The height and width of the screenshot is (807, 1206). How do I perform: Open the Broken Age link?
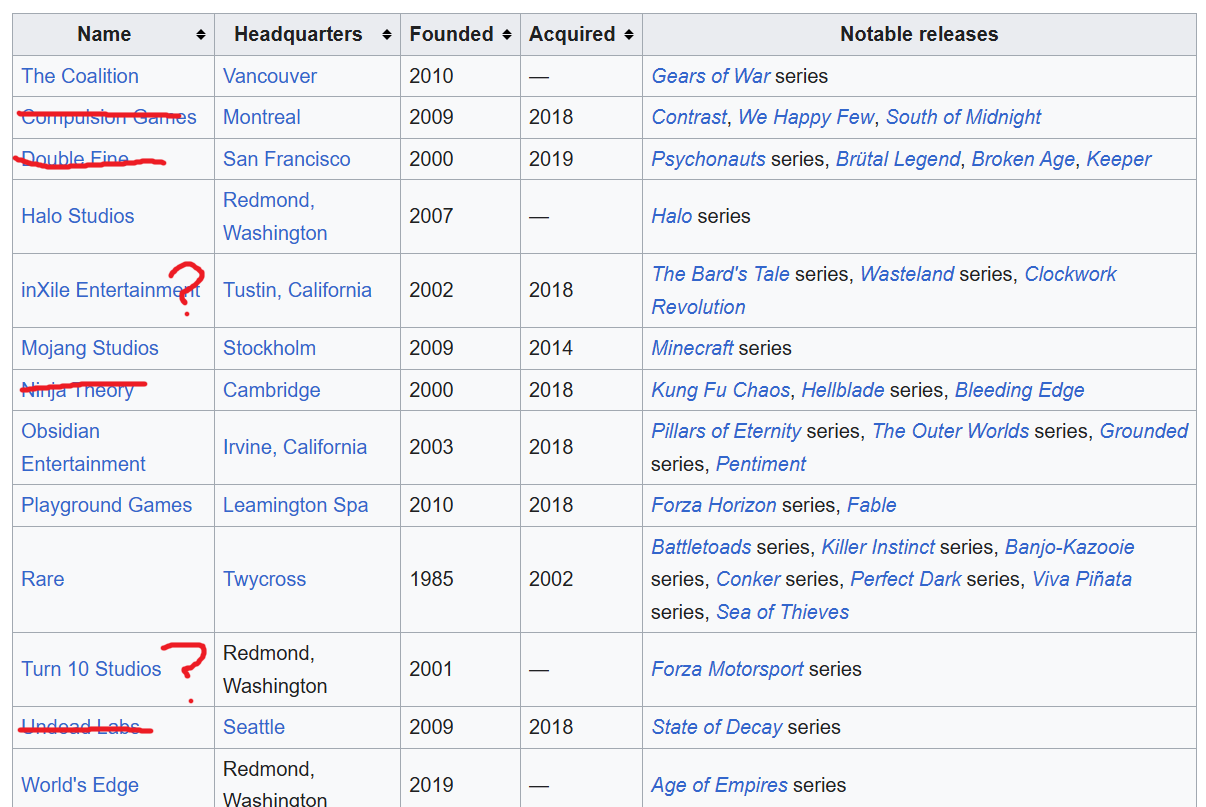tap(1023, 159)
